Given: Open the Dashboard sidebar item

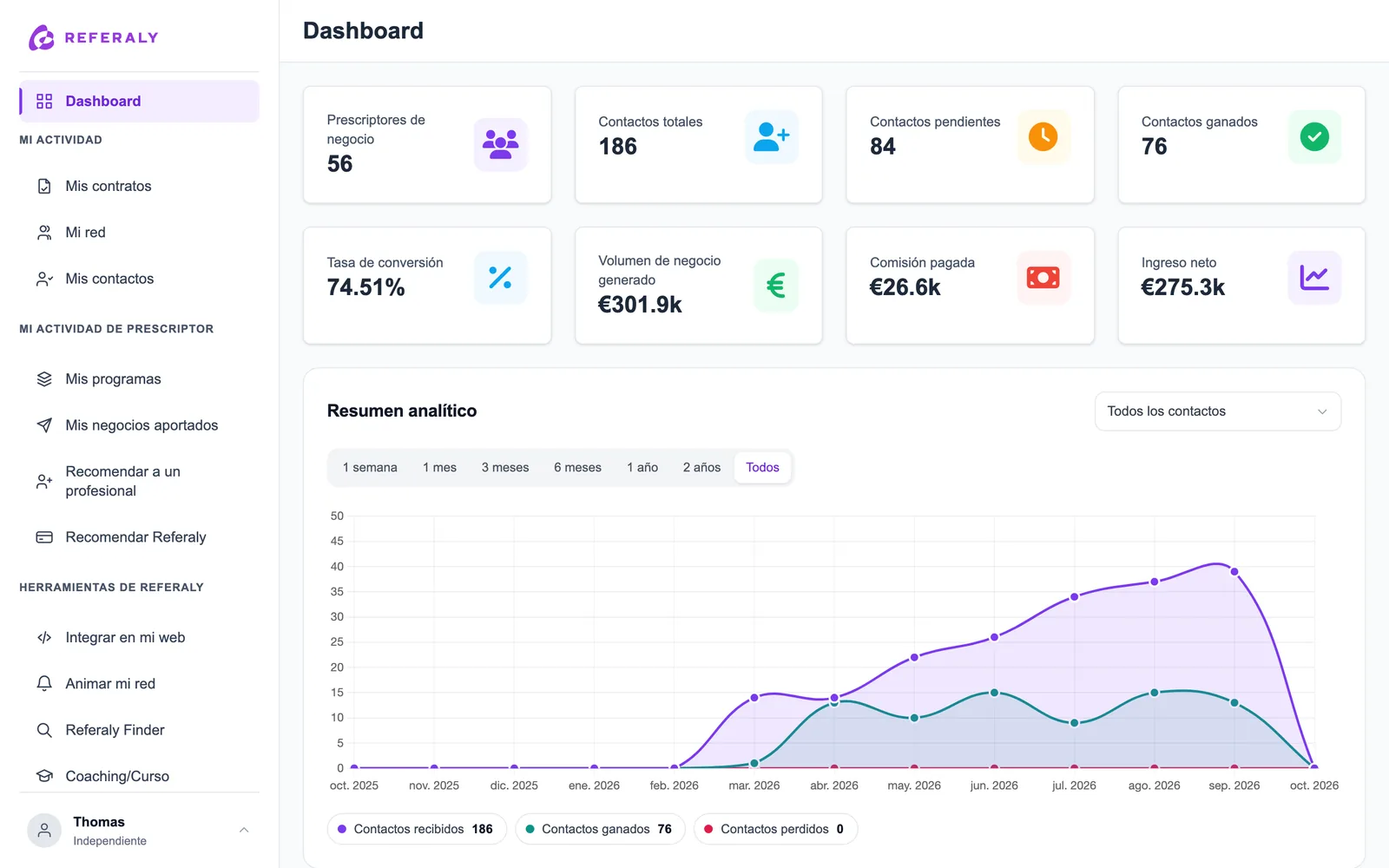Looking at the screenshot, I should click(x=139, y=102).
